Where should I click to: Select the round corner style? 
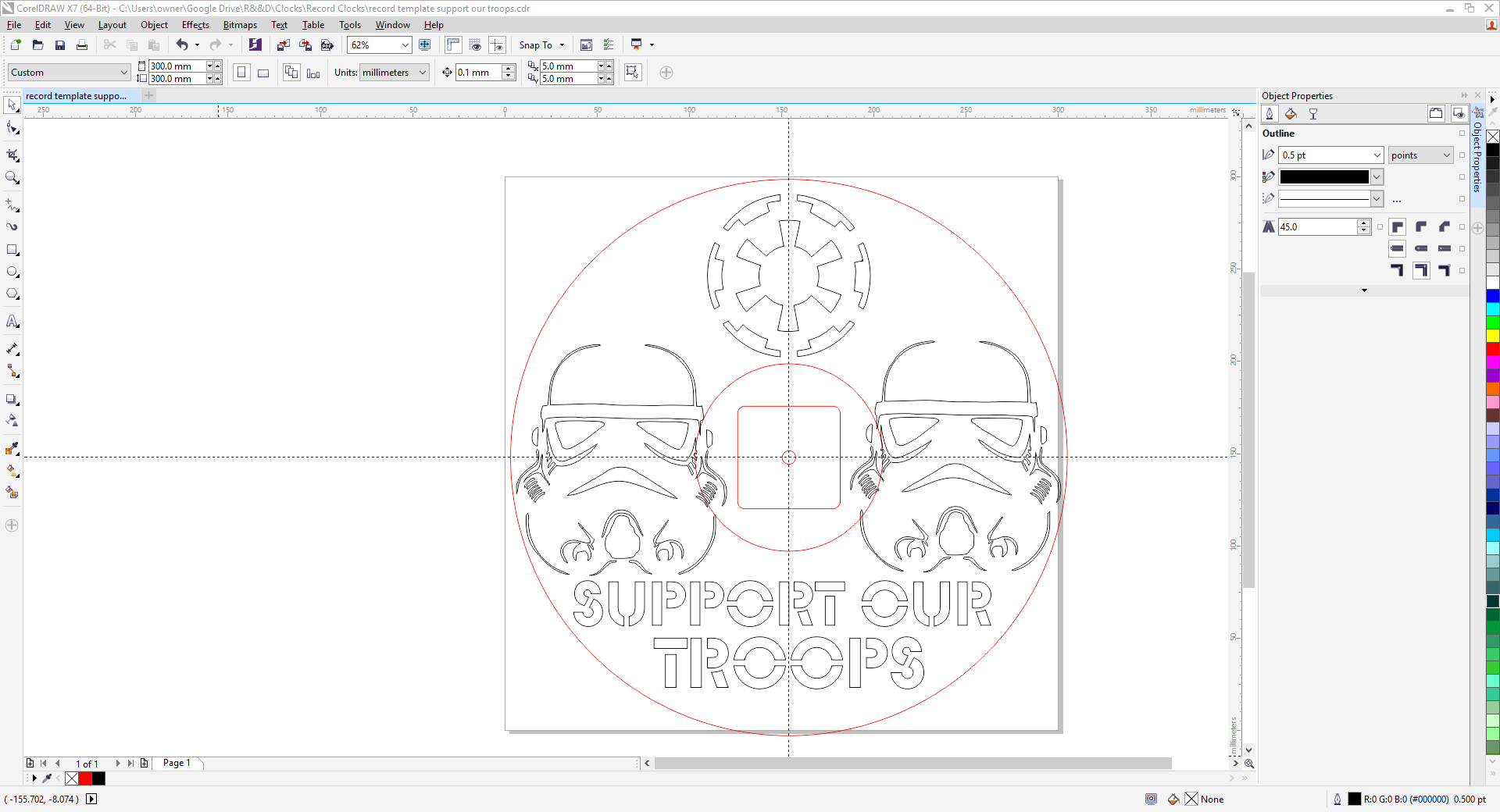tap(1421, 227)
